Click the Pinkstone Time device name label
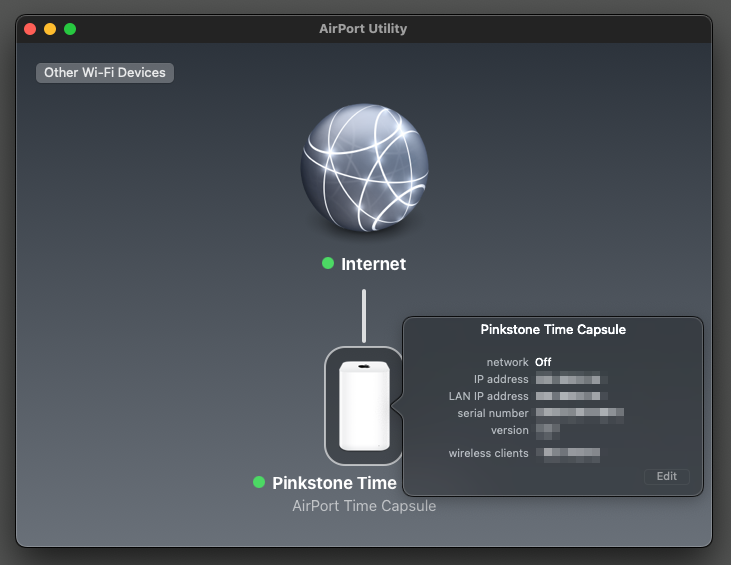731x565 pixels. pyautogui.click(x=334, y=483)
